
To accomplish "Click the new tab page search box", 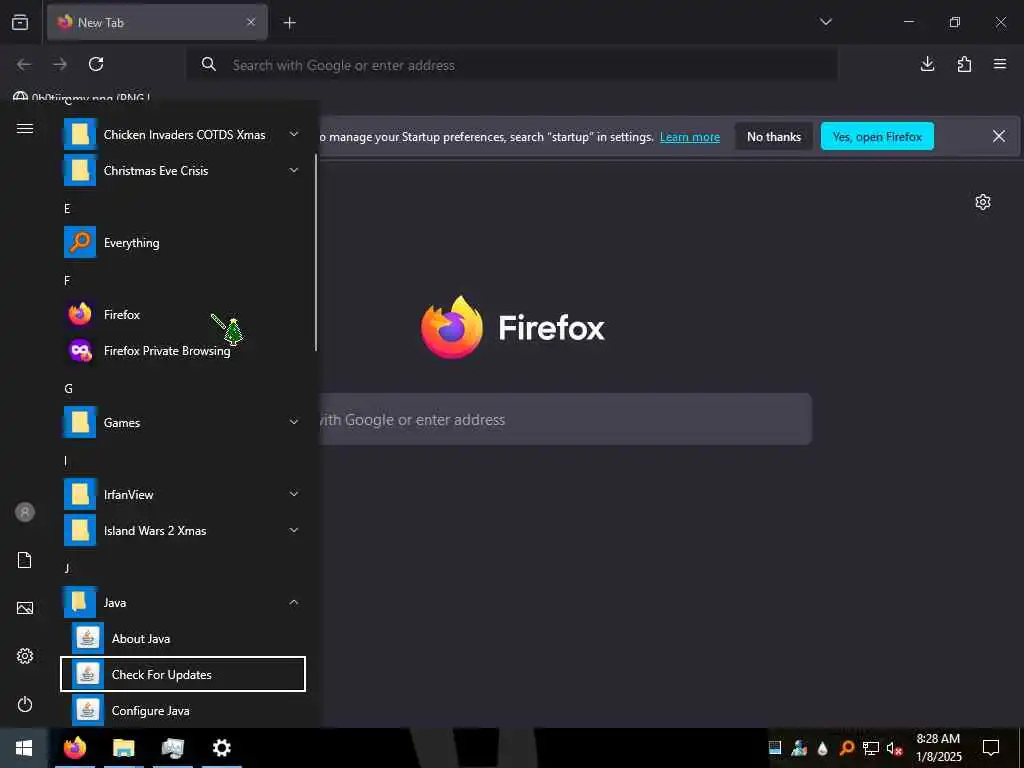I will pyautogui.click(x=566, y=419).
